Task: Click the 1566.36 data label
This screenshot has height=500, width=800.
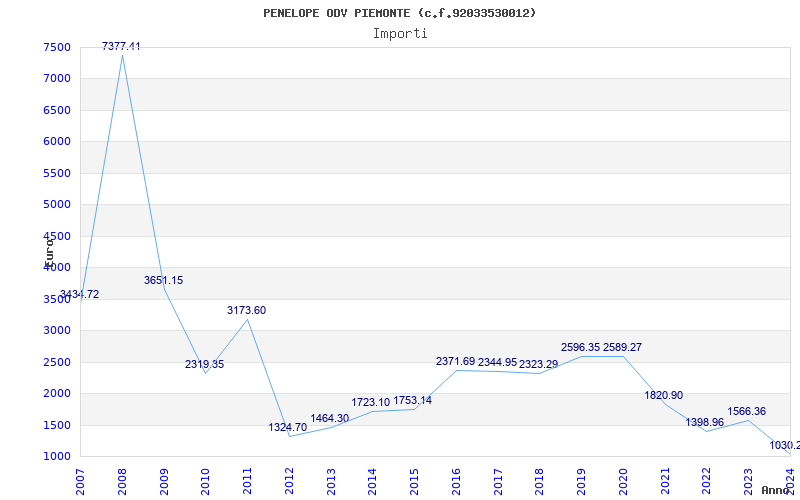Action: 746,411
